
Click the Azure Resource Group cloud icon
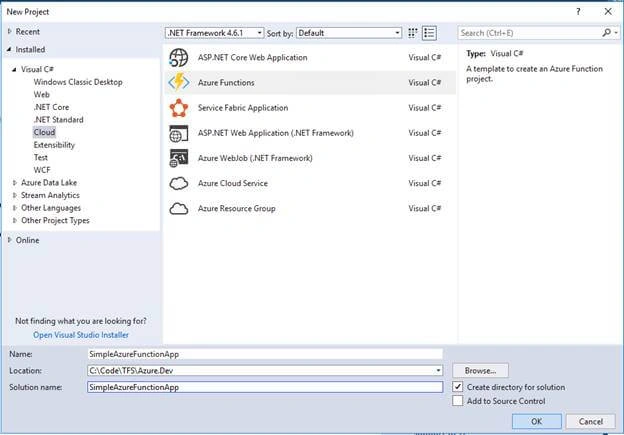click(x=179, y=209)
